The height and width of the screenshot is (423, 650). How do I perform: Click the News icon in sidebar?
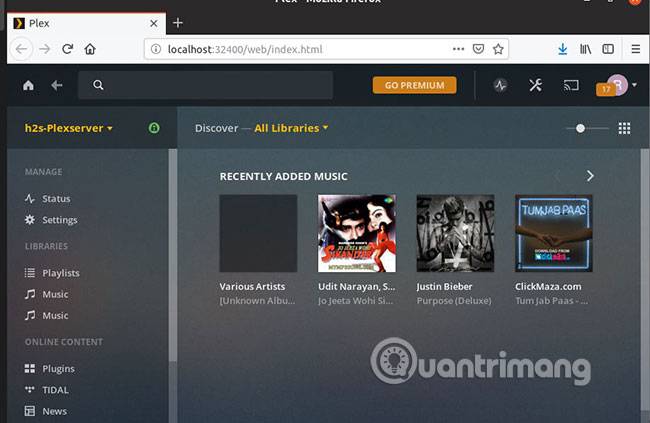pos(30,411)
